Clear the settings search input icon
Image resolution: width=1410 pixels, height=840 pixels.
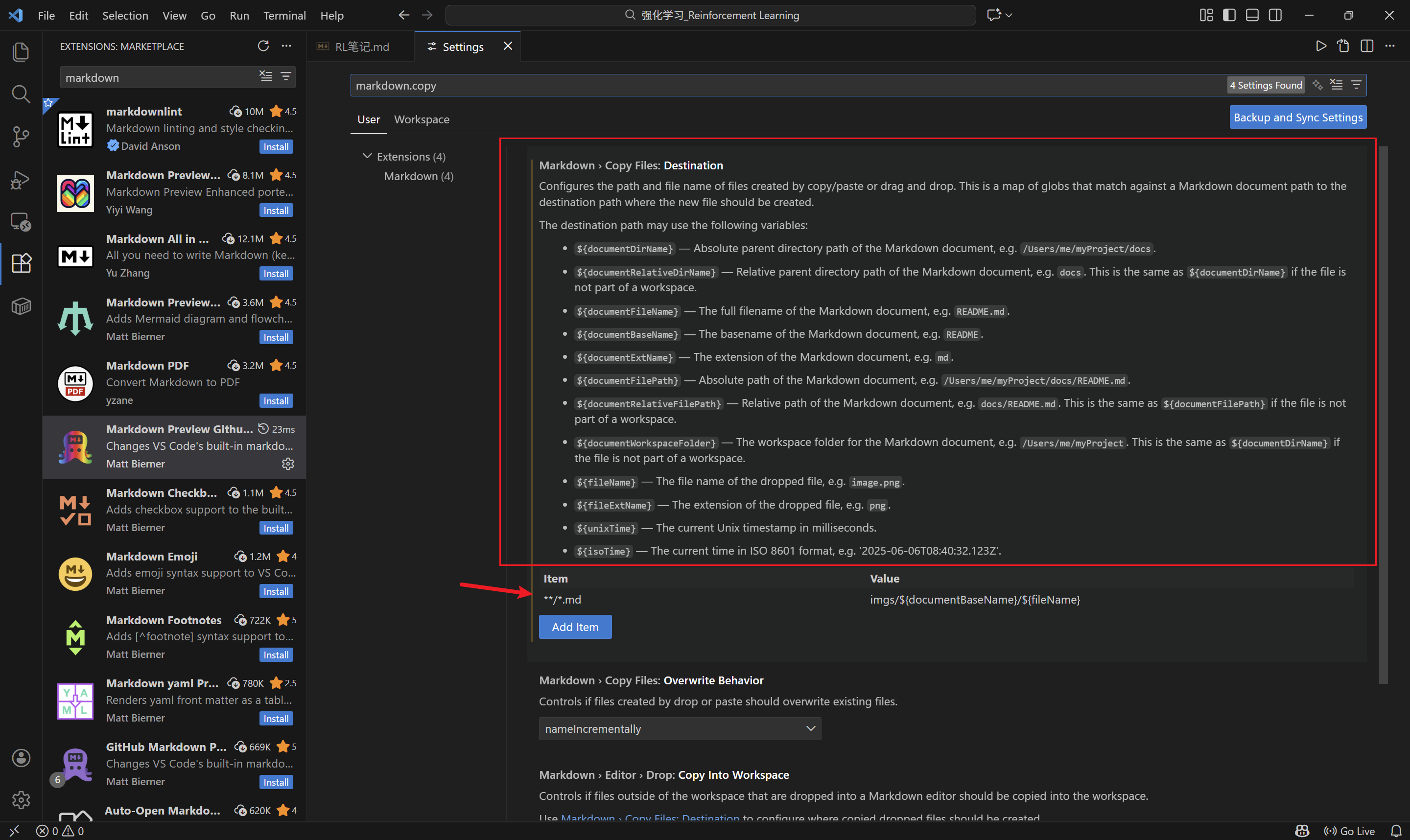[x=1337, y=85]
